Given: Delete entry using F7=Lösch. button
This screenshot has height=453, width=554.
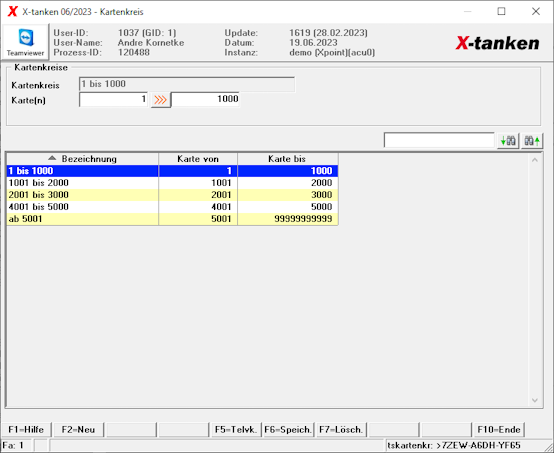Looking at the screenshot, I should [341, 430].
